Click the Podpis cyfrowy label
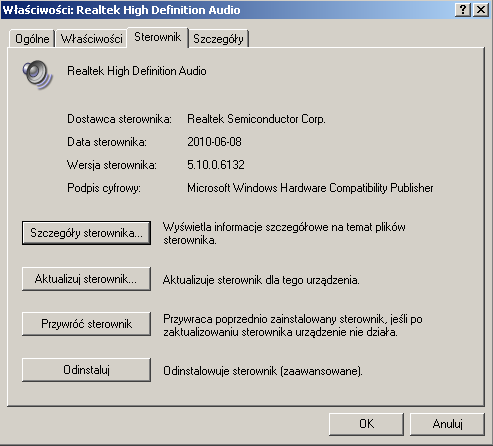493x446 pixels. 104,188
